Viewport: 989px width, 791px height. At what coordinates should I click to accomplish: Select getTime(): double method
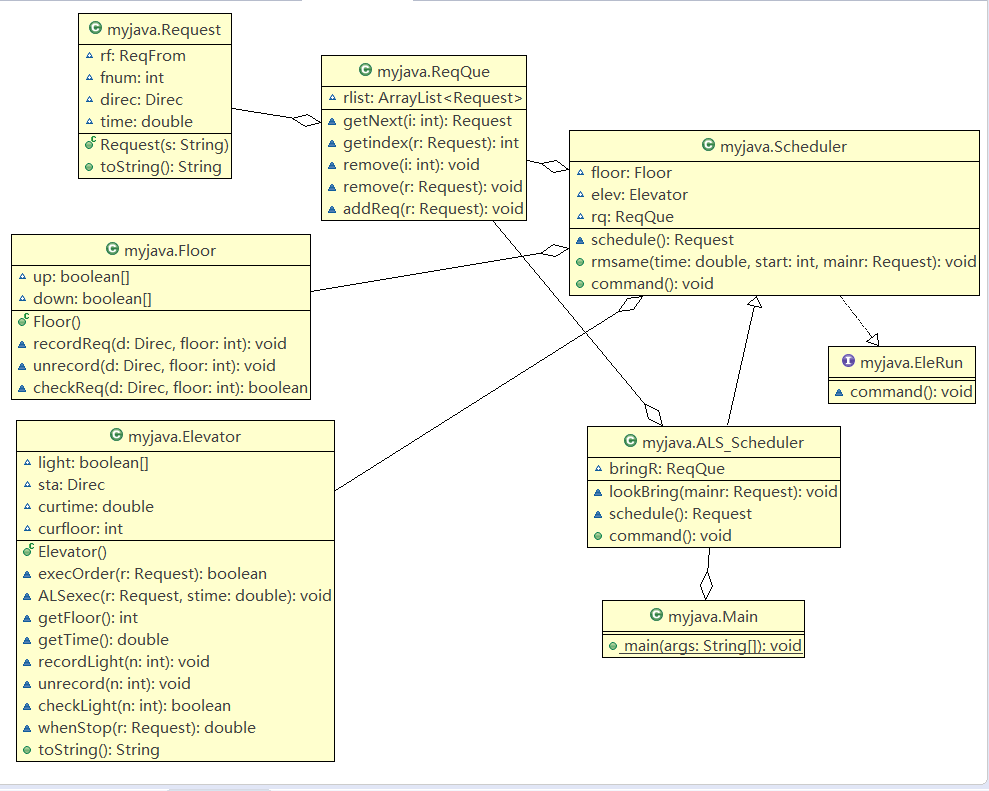(103, 640)
